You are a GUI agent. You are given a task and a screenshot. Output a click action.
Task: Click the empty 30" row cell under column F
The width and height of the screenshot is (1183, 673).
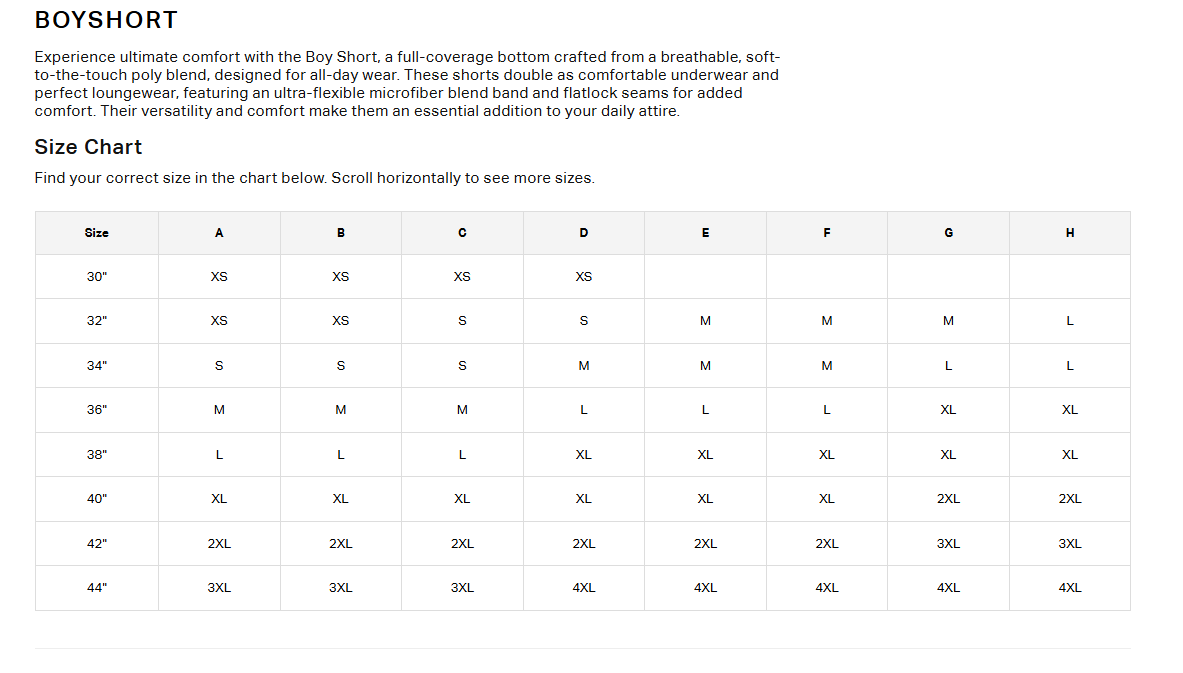[827, 277]
